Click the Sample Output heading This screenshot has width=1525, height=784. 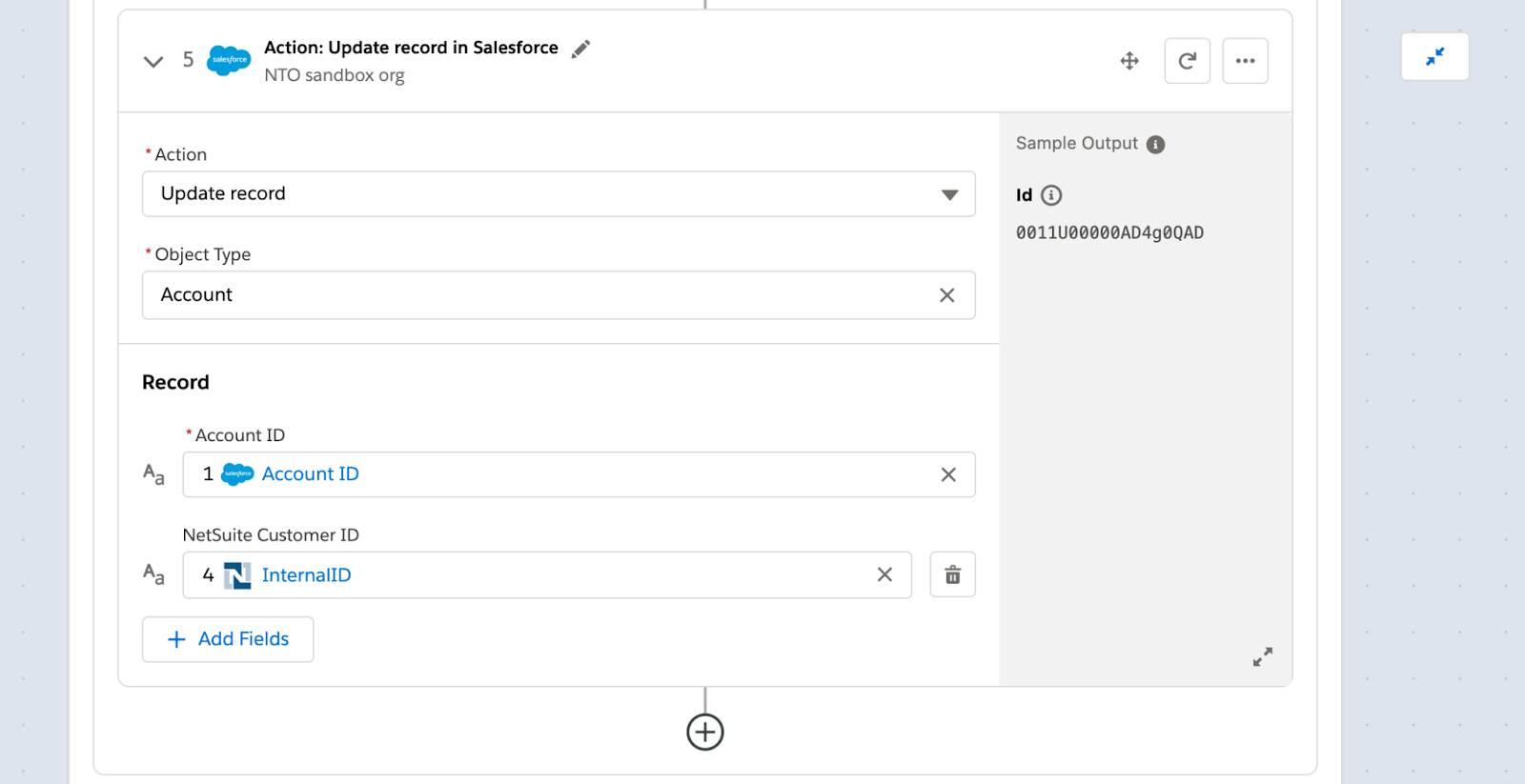[x=1077, y=143]
